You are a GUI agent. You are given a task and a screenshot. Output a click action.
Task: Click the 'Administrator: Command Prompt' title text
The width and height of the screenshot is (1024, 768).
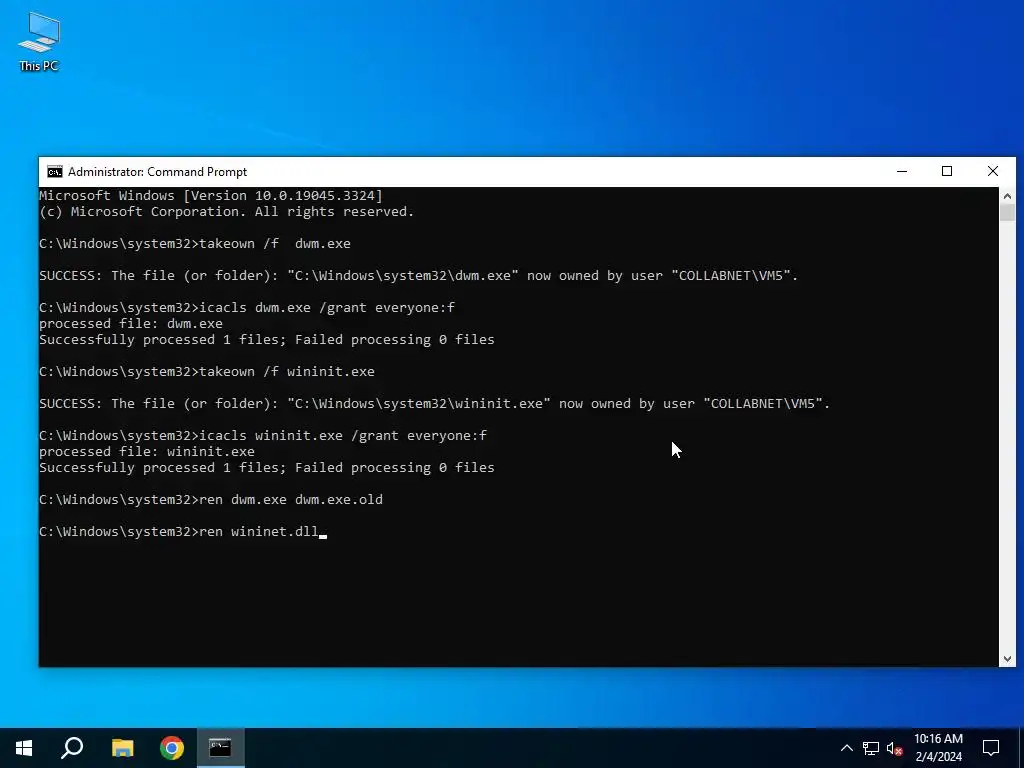tap(157, 172)
